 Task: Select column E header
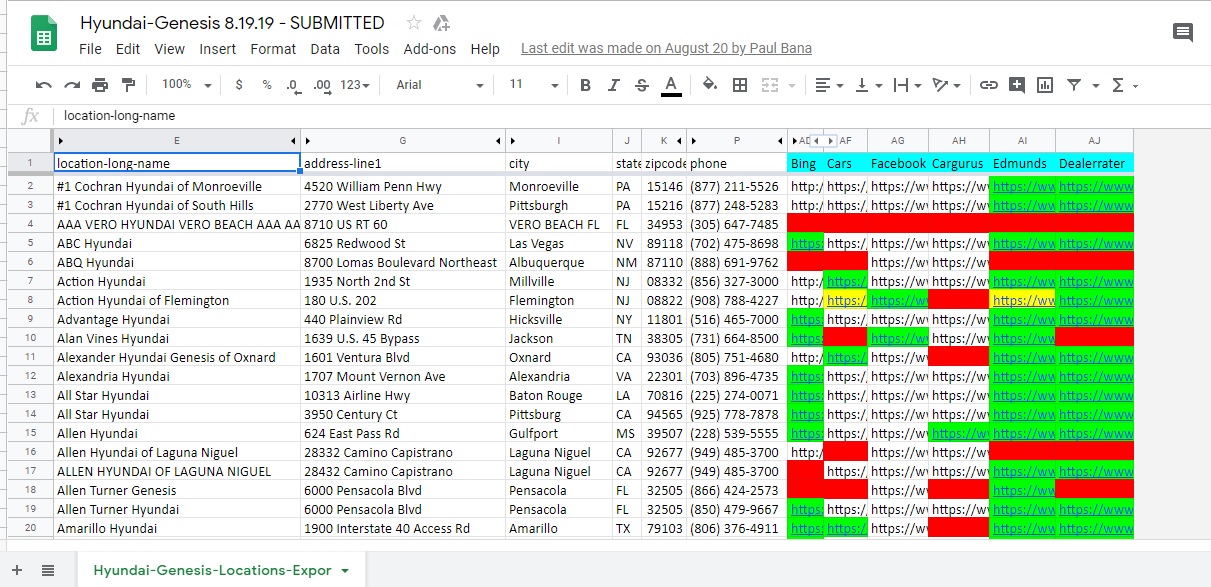[x=177, y=140]
